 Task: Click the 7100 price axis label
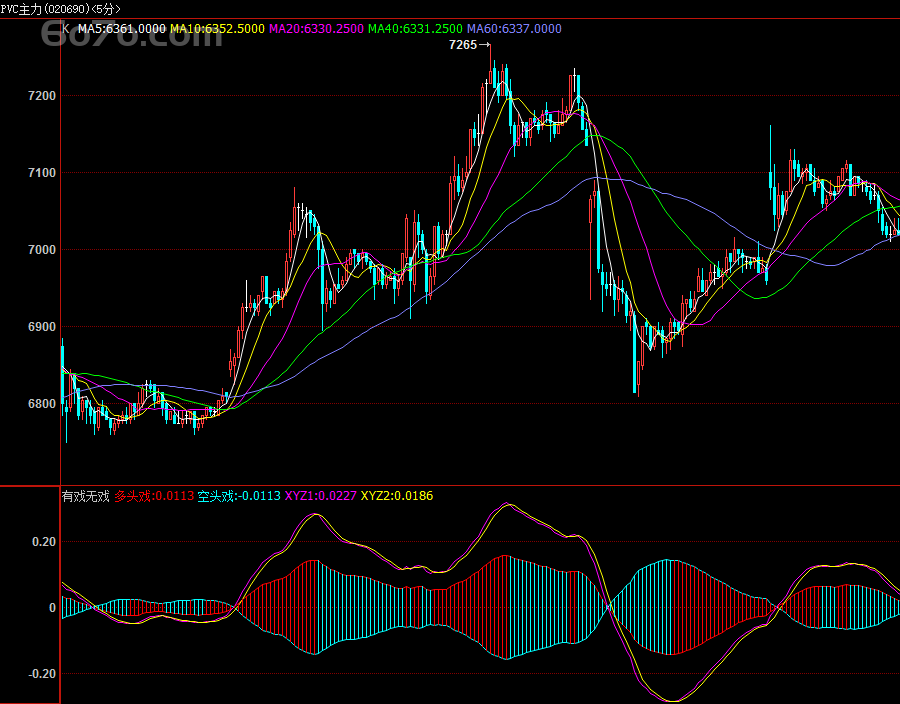[x=42, y=173]
